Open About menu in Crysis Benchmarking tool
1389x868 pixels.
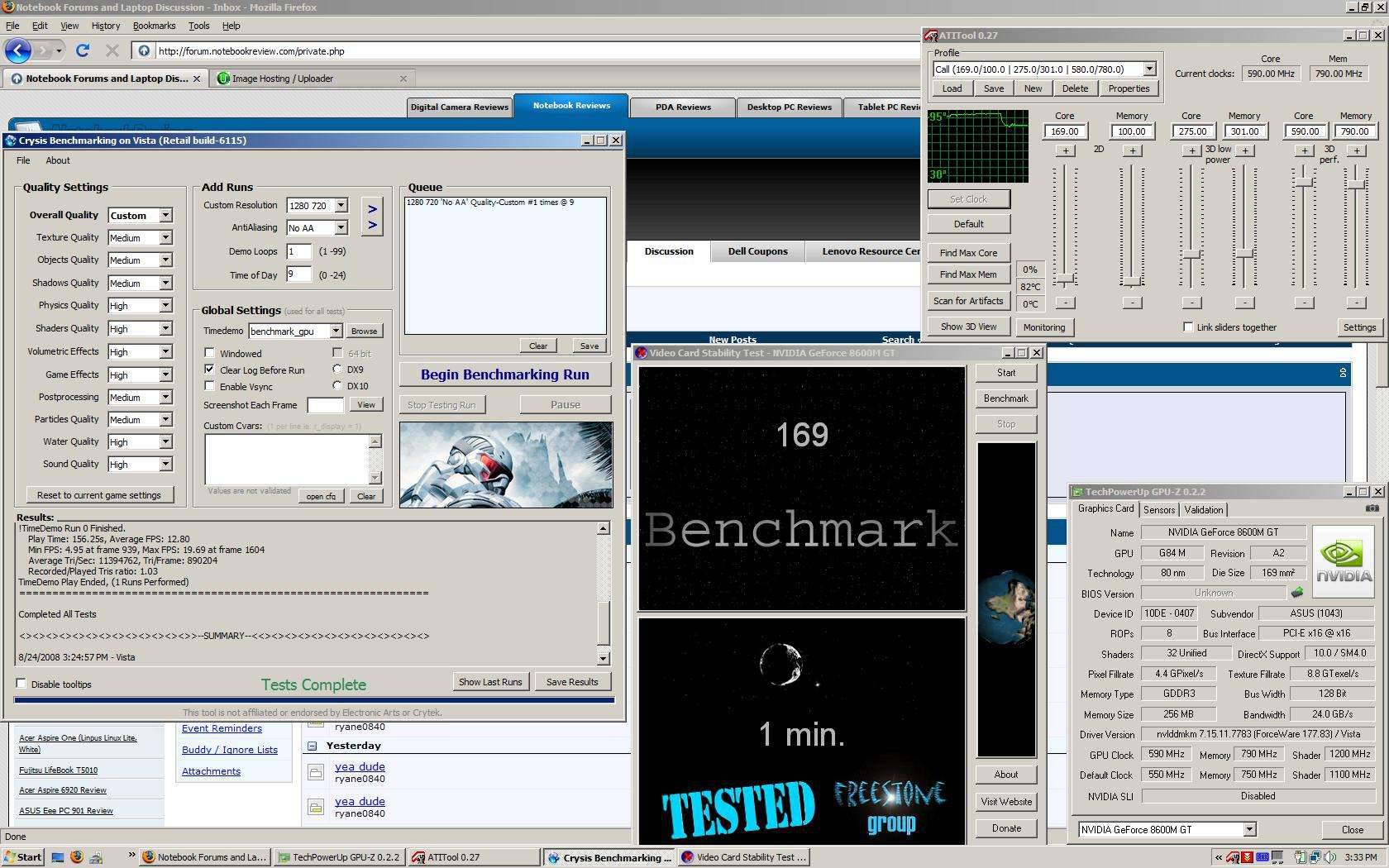click(58, 160)
